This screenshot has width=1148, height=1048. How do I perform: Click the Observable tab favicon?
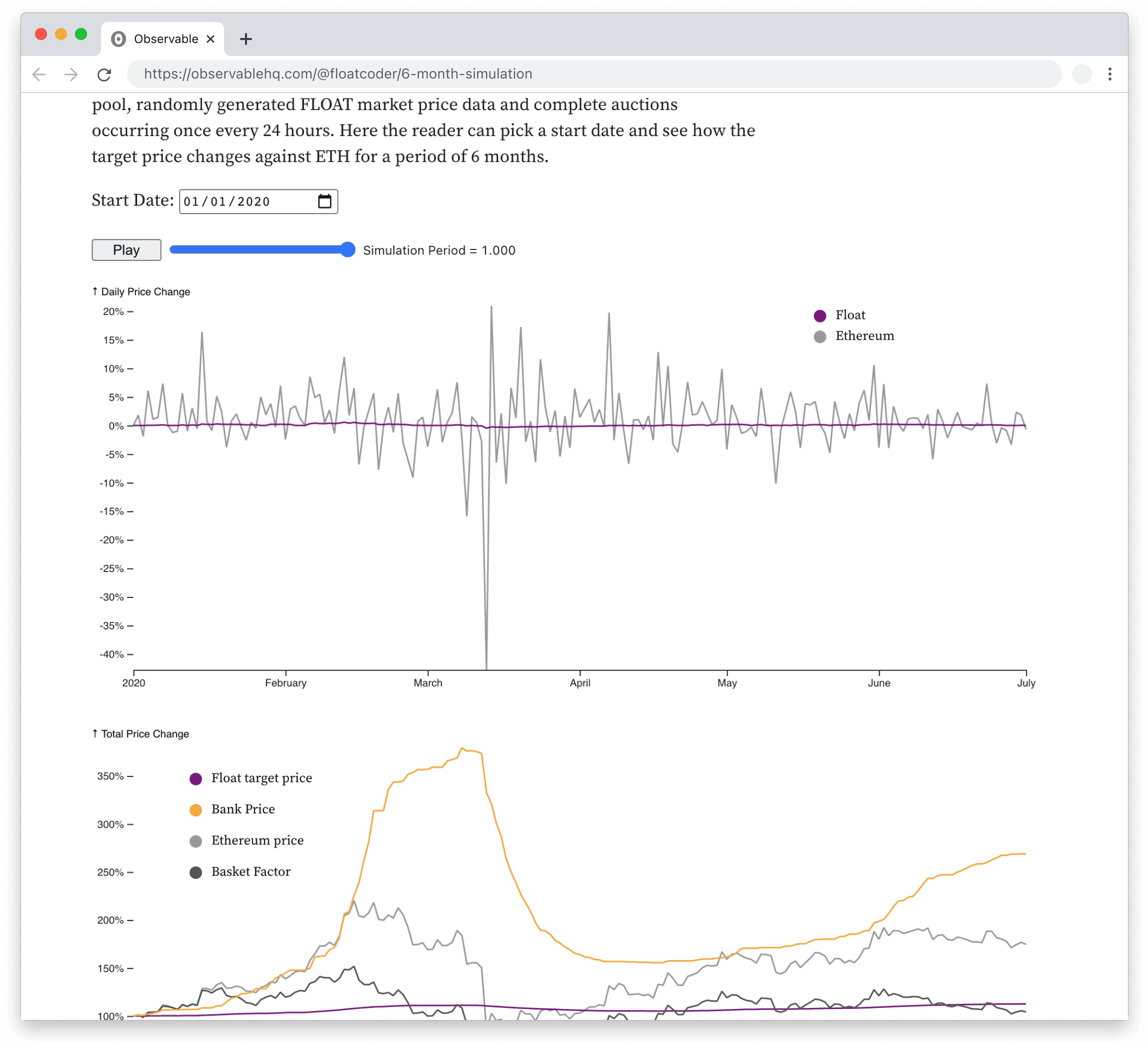(x=118, y=38)
